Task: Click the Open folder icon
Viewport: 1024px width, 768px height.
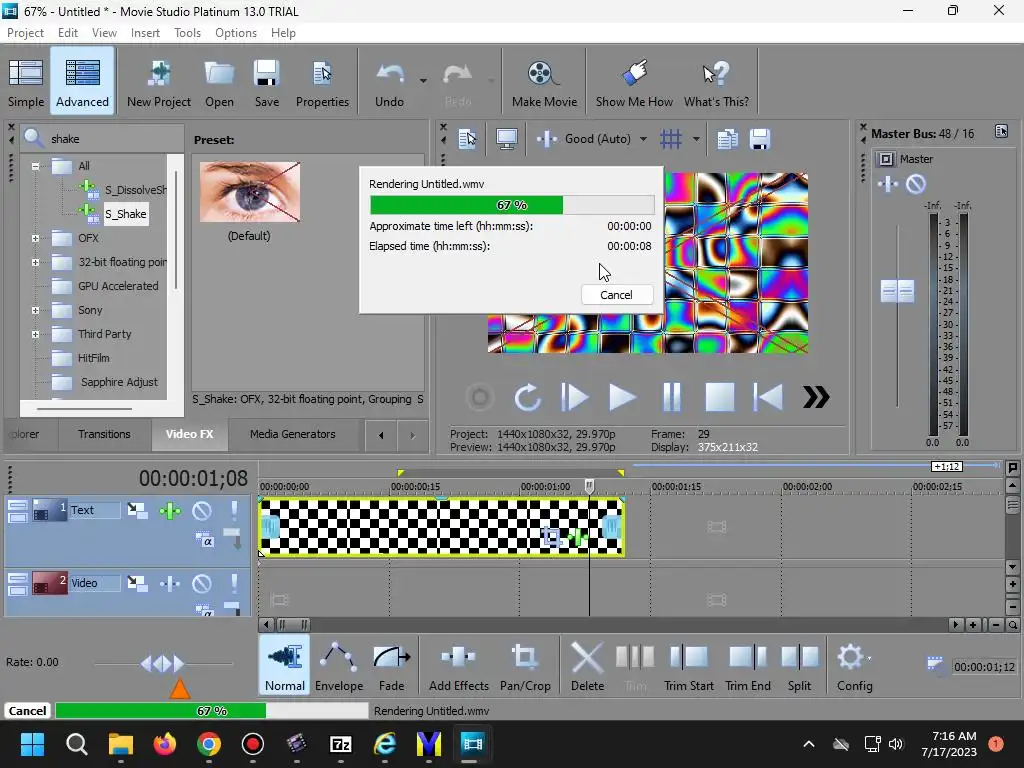Action: click(219, 74)
